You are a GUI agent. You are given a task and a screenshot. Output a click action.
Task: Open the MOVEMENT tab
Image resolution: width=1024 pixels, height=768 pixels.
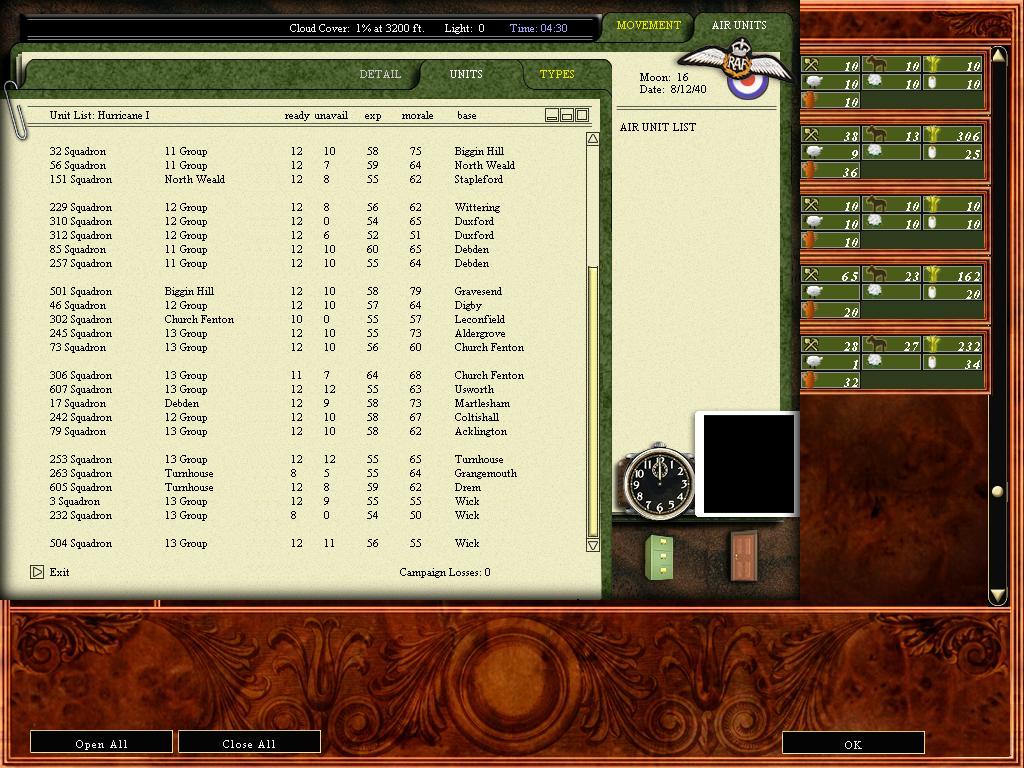(x=648, y=25)
